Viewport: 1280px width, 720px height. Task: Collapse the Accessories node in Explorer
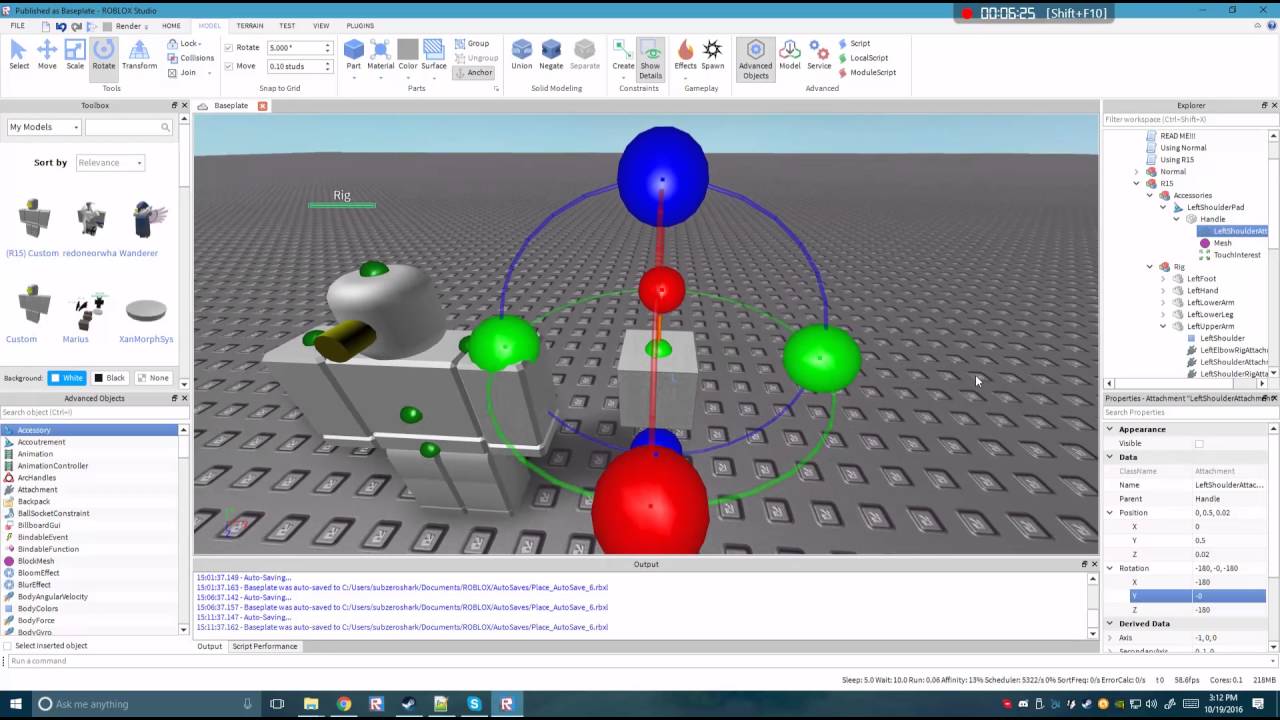1149,195
